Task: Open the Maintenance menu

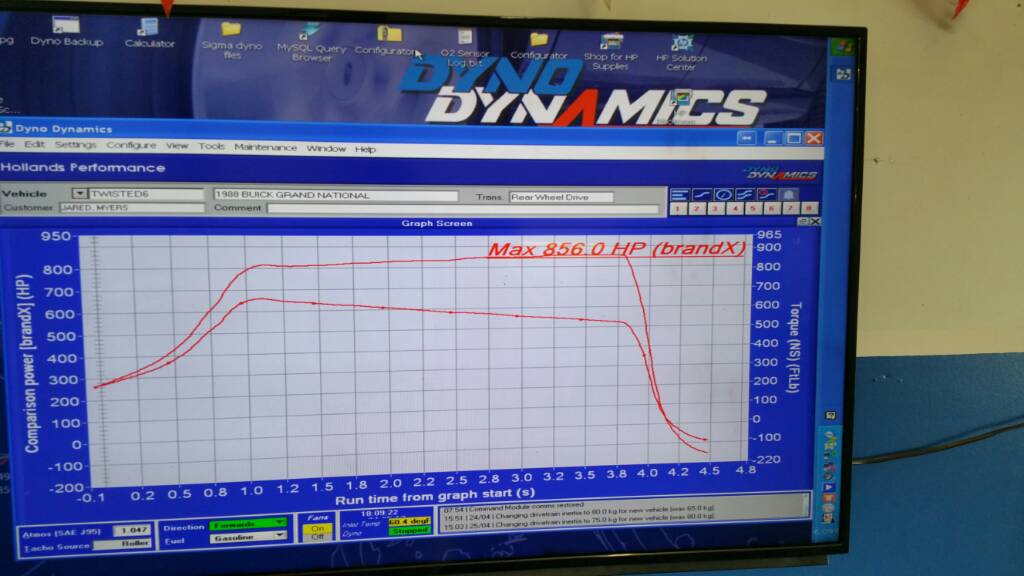Action: click(x=265, y=148)
